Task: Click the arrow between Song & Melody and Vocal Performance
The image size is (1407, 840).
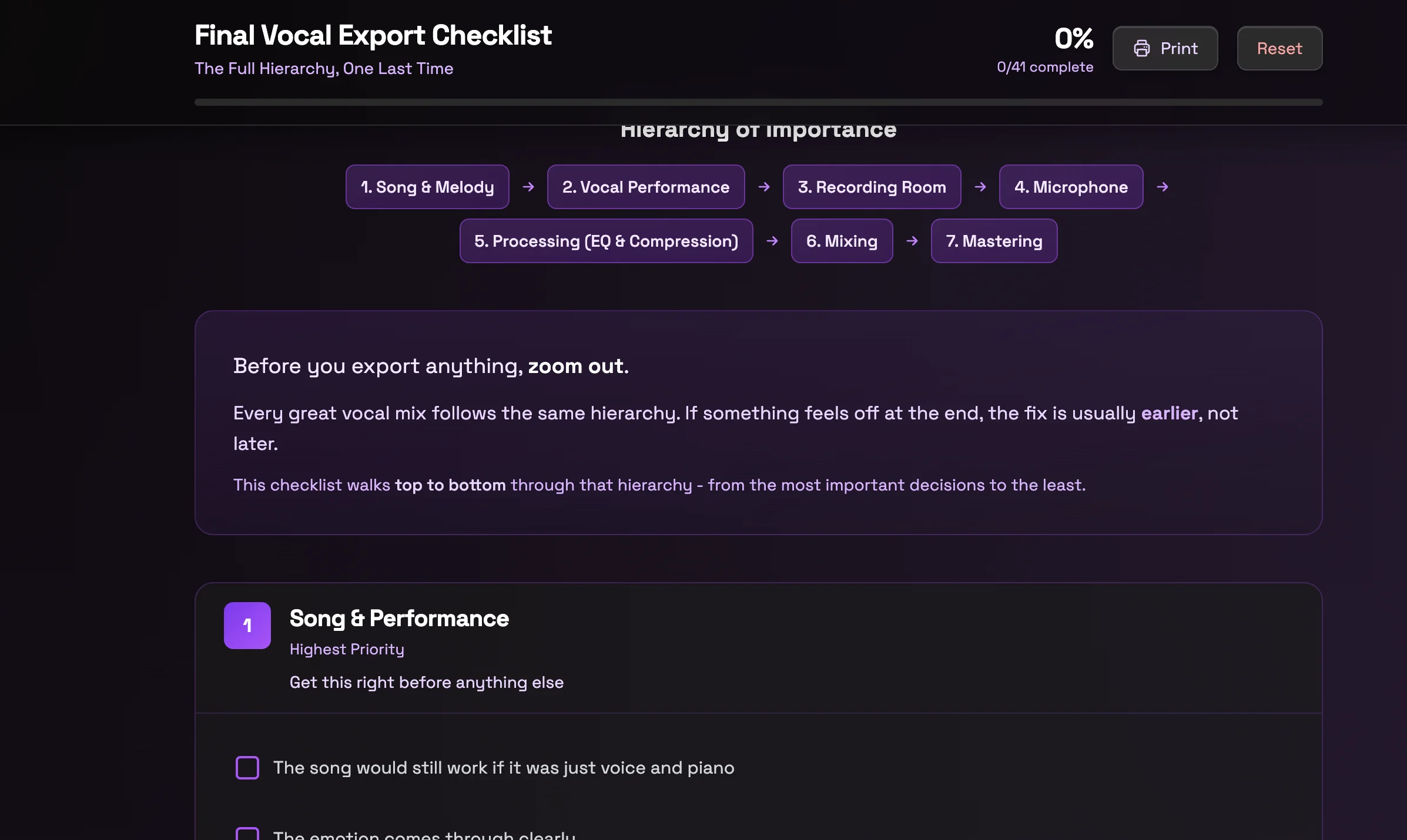Action: click(528, 187)
